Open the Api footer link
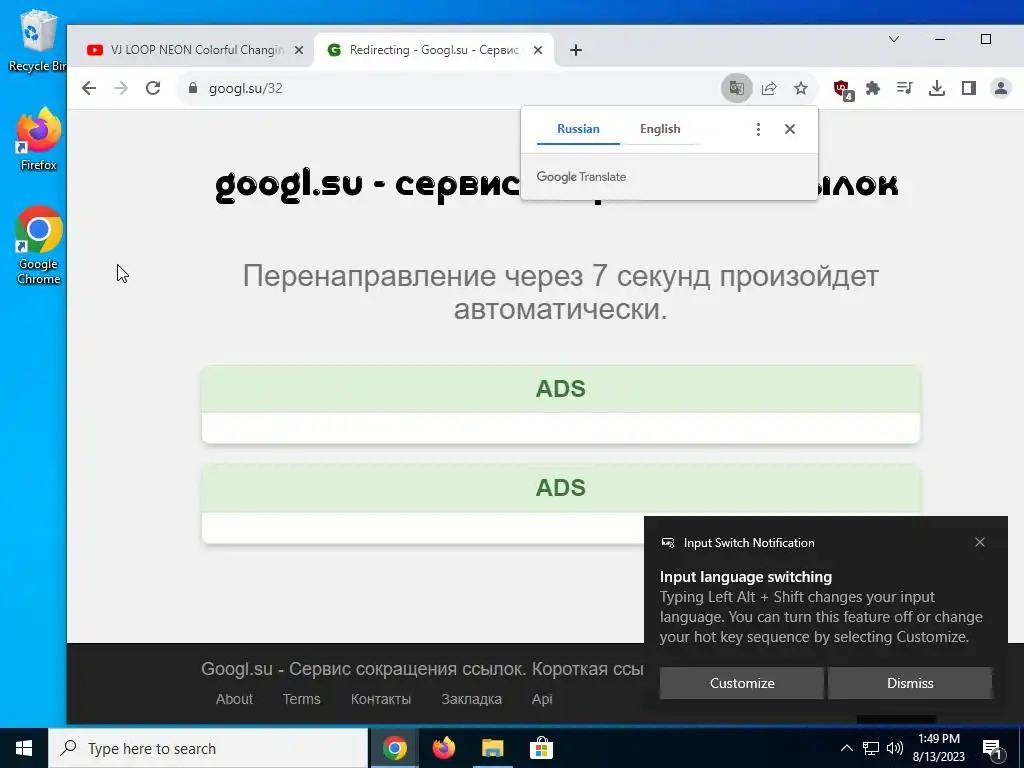This screenshot has width=1024, height=768. [x=542, y=699]
